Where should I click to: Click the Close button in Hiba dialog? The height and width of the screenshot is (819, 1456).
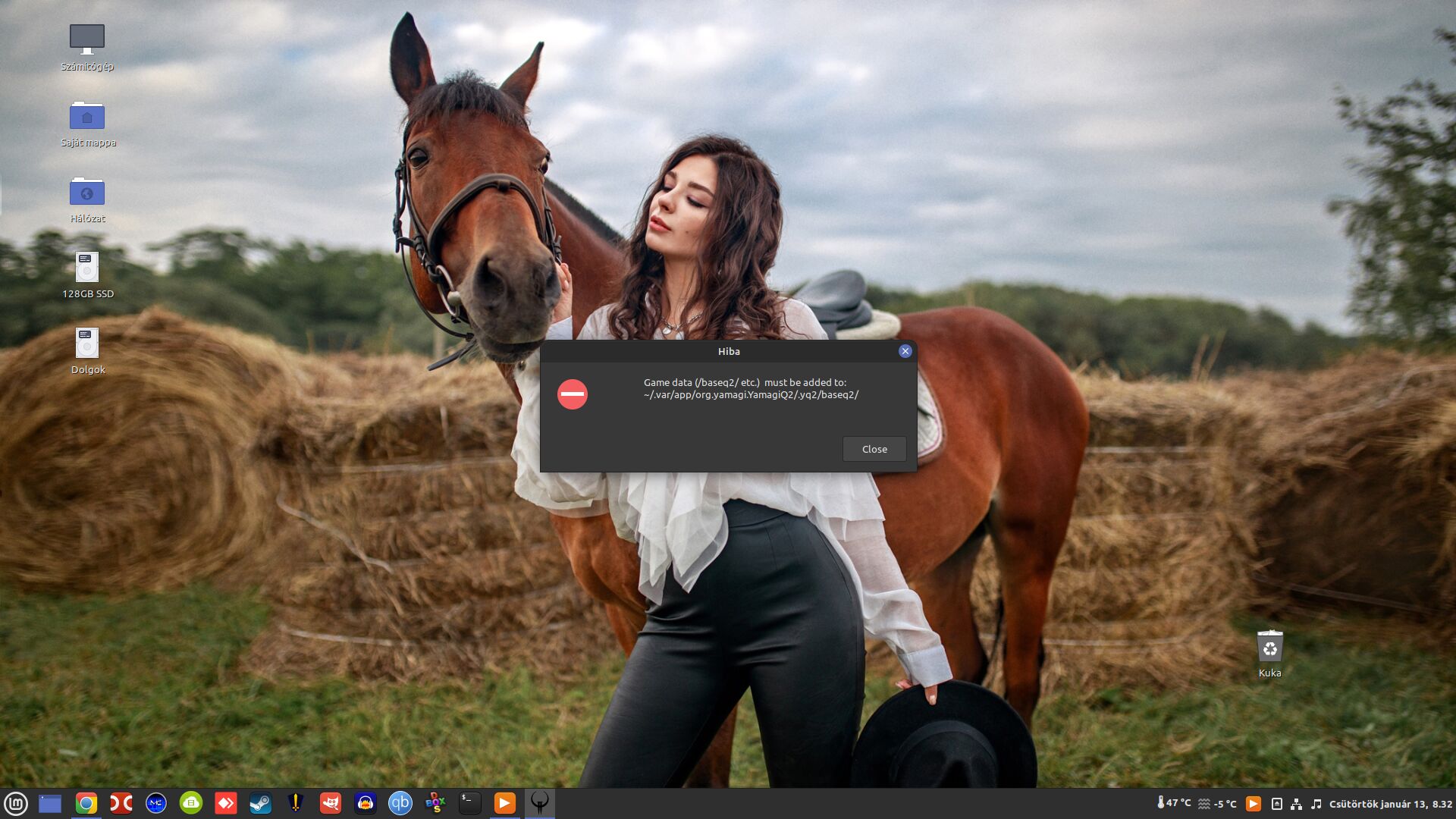pyautogui.click(x=874, y=449)
